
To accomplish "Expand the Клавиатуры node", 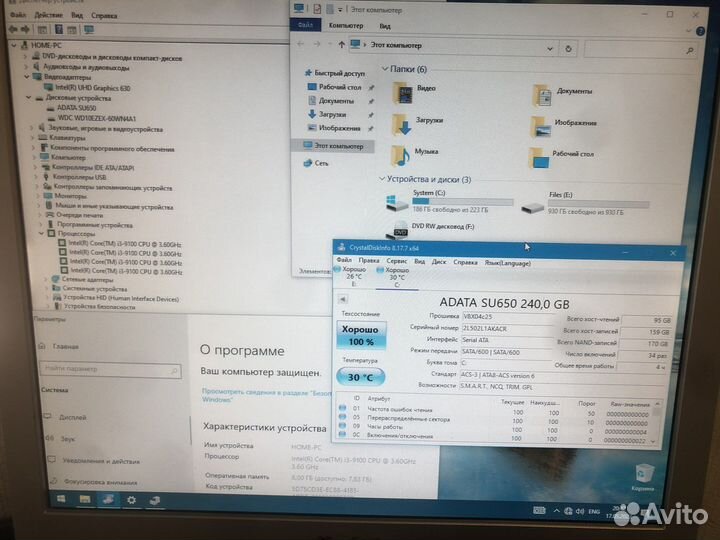I will (x=33, y=138).
